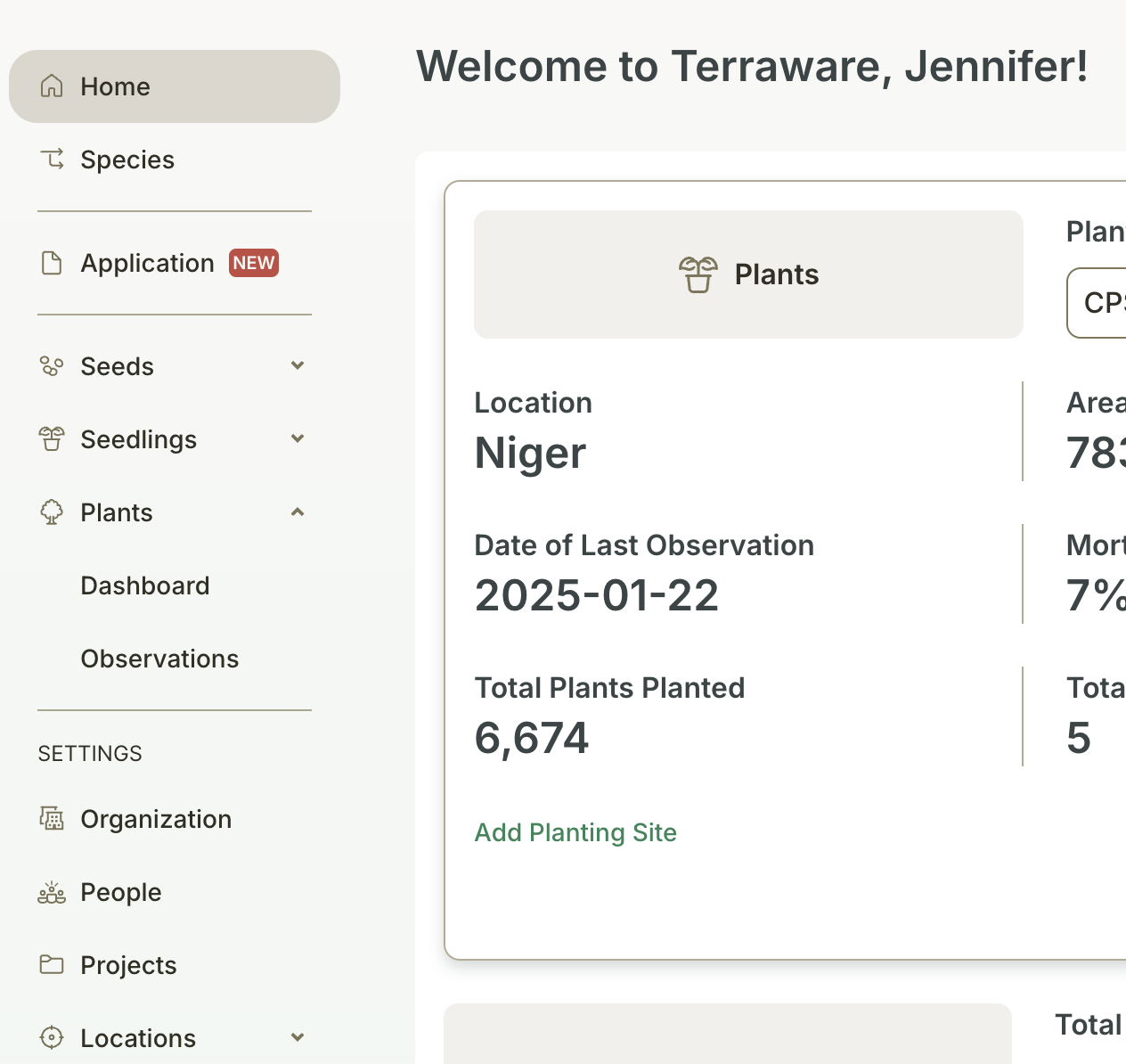Open the Seeds section label
The height and width of the screenshot is (1064, 1126).
(117, 366)
